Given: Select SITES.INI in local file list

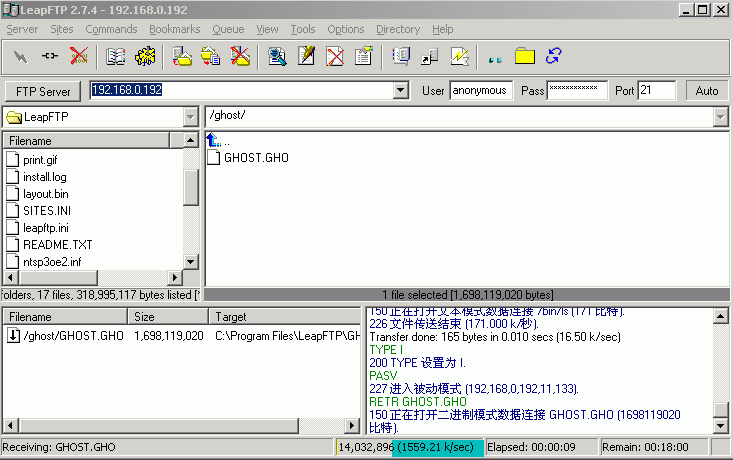Looking at the screenshot, I should coord(47,210).
